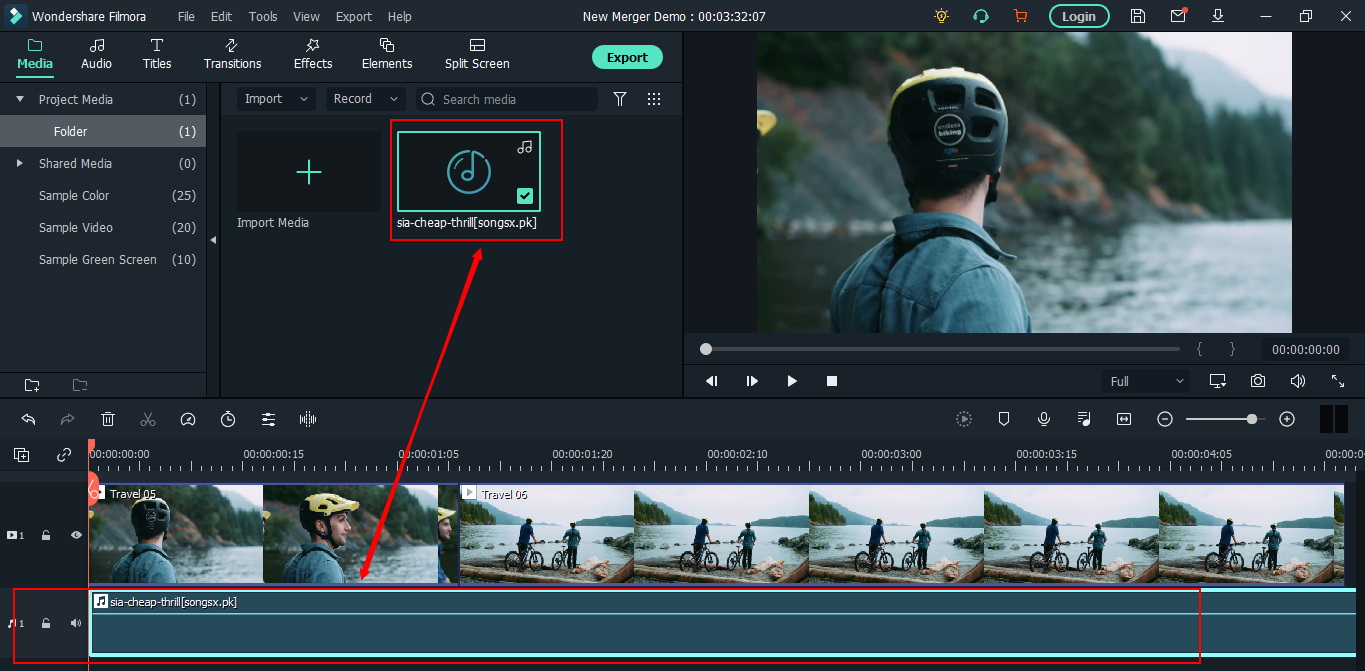Click the lightbulb tips icon
The width and height of the screenshot is (1365, 671).
(x=941, y=16)
